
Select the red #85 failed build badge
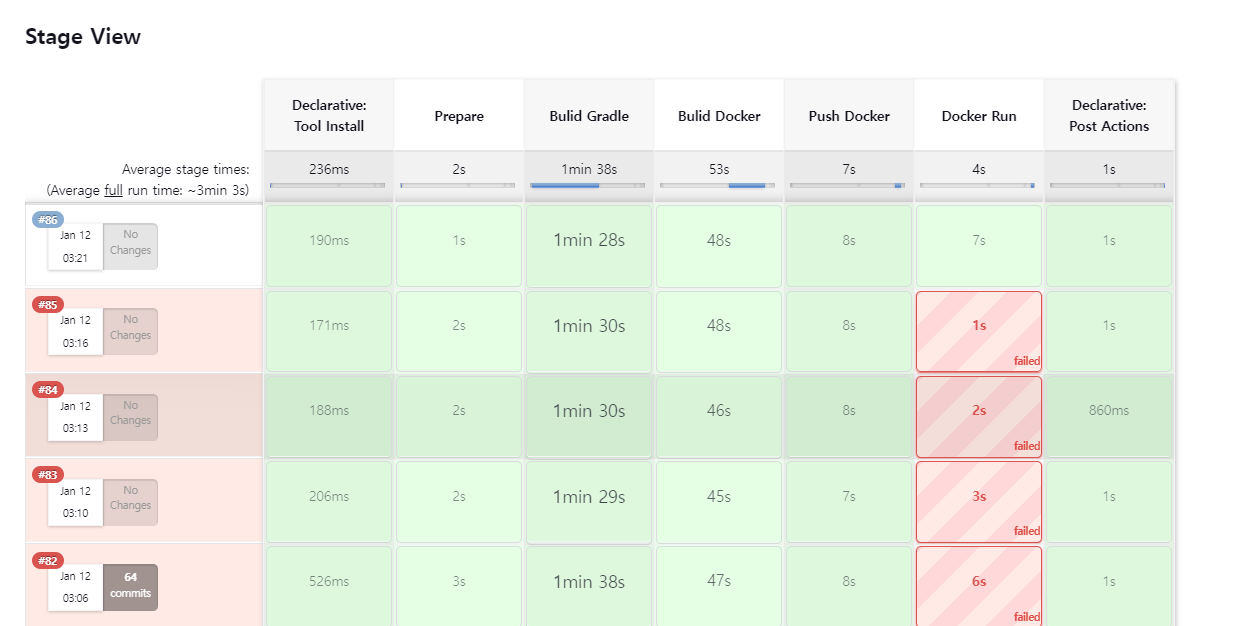[x=48, y=304]
